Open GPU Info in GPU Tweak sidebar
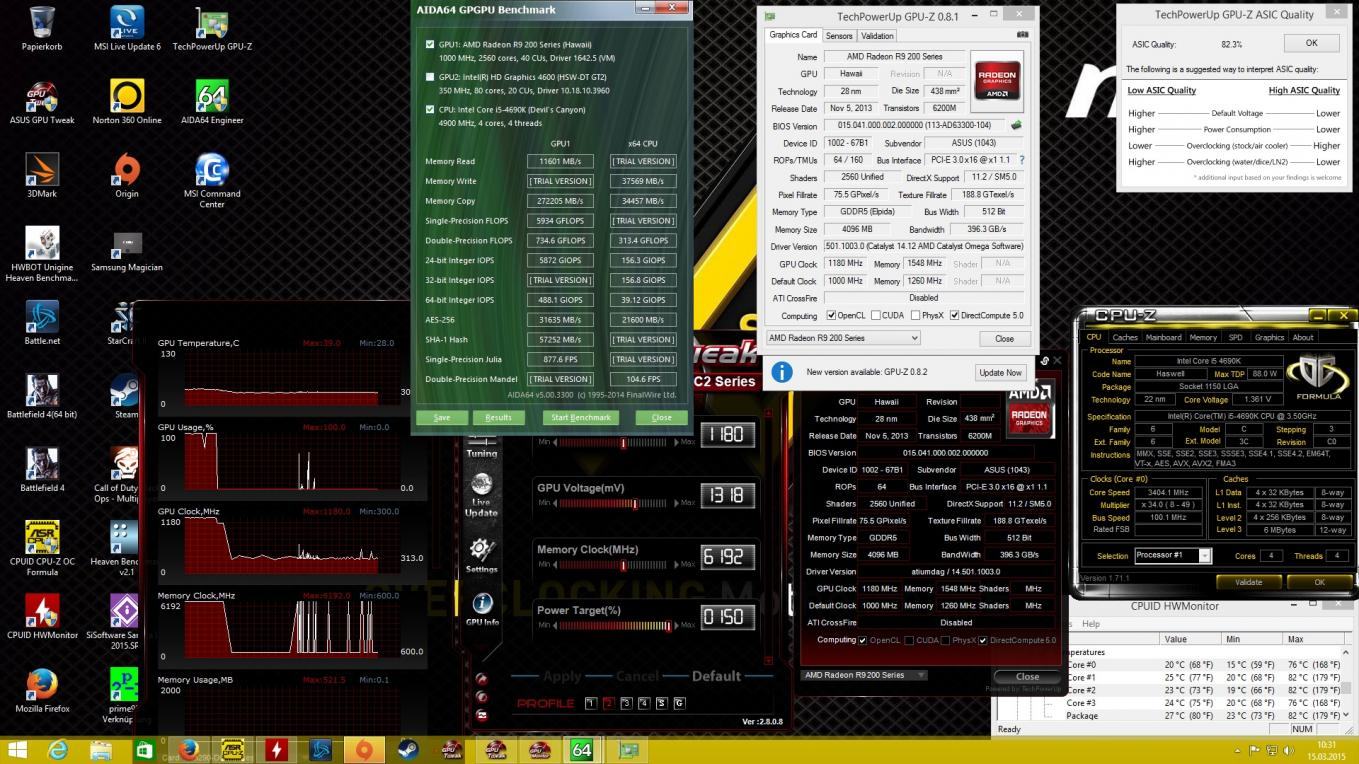This screenshot has width=1359, height=764. (481, 609)
